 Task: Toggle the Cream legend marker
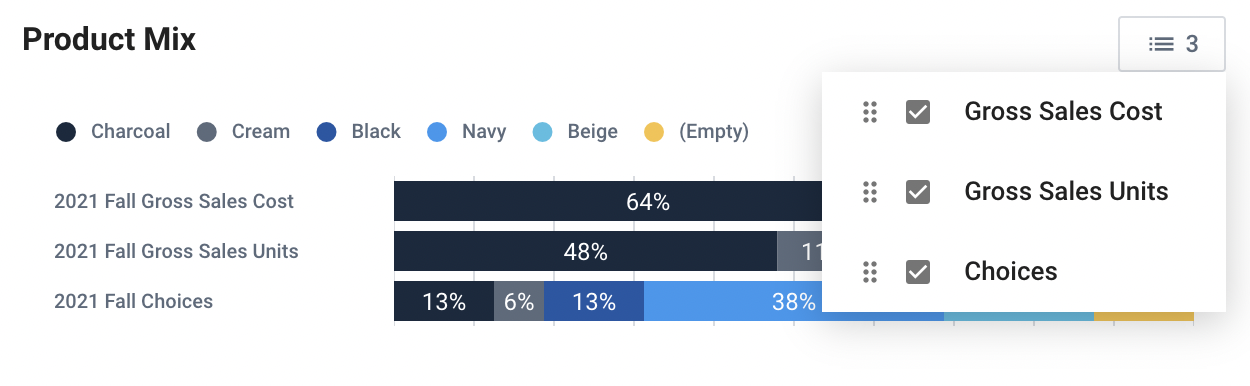[207, 132]
